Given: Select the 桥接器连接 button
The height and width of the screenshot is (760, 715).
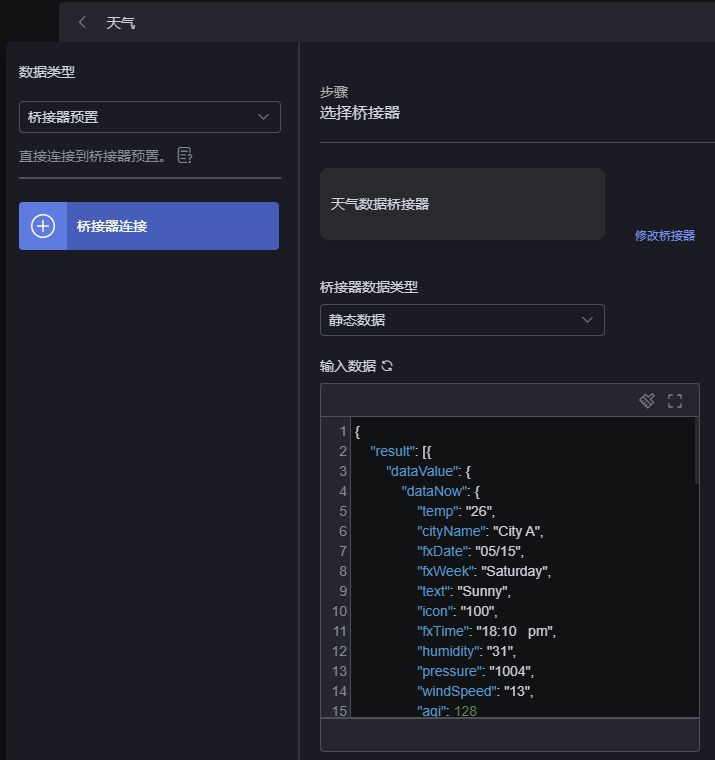Looking at the screenshot, I should point(149,226).
